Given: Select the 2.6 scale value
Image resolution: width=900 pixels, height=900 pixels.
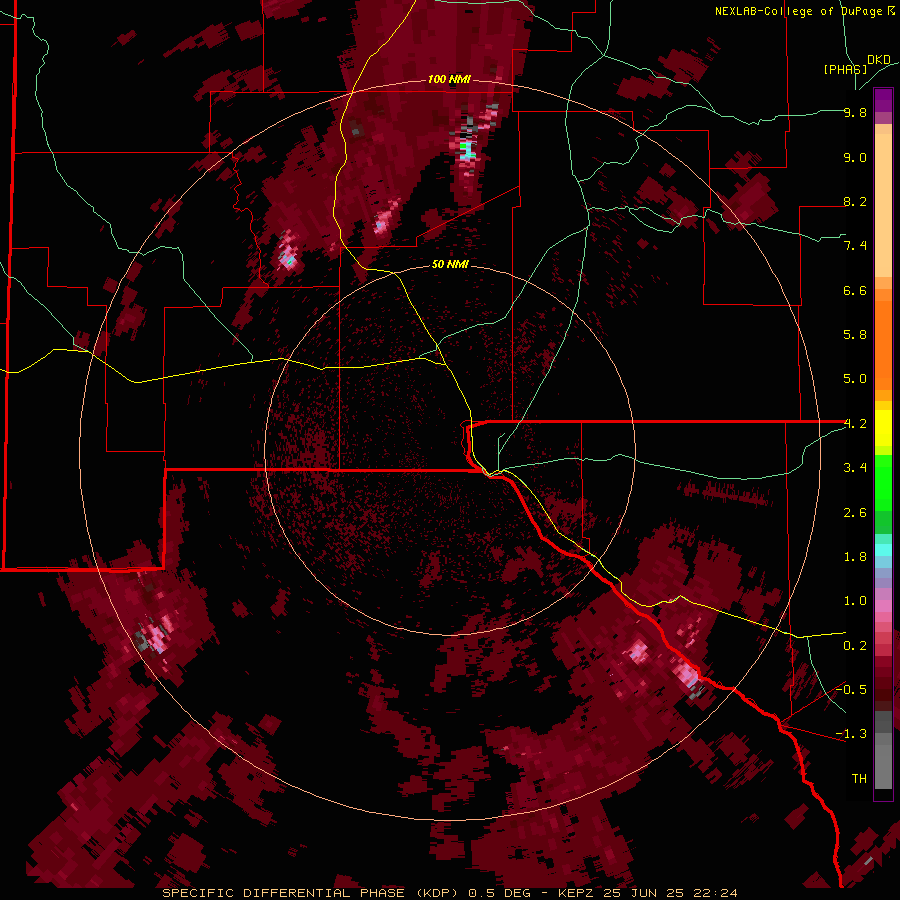Looking at the screenshot, I should click(855, 513).
